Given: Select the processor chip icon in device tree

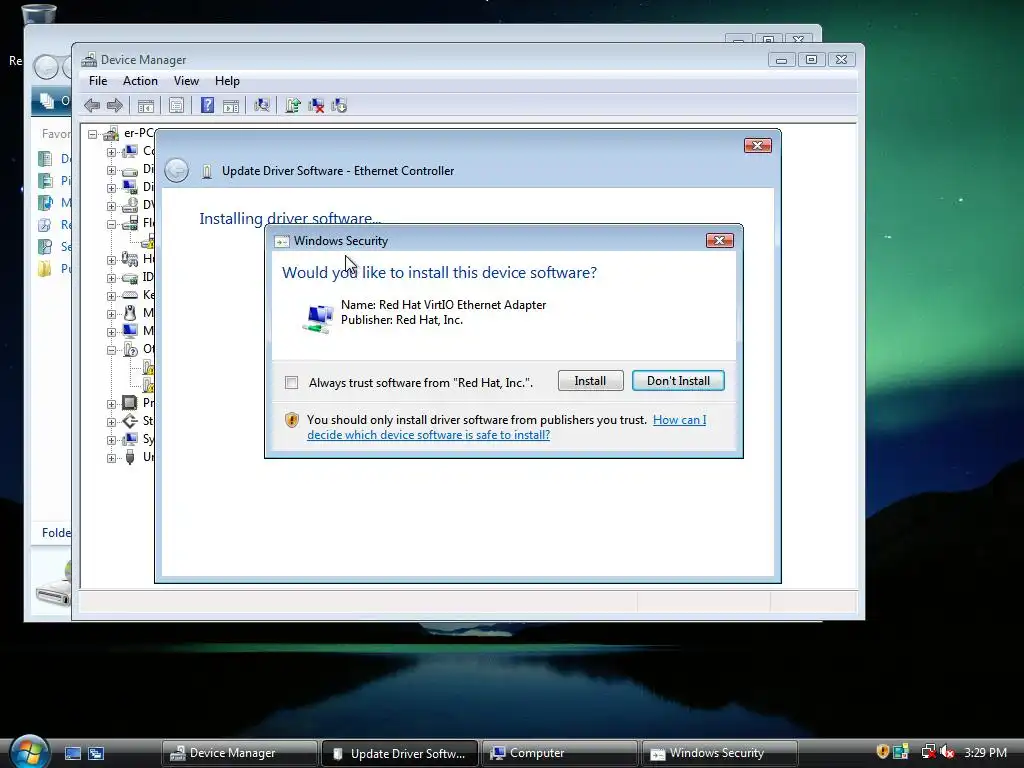Looking at the screenshot, I should (130, 402).
